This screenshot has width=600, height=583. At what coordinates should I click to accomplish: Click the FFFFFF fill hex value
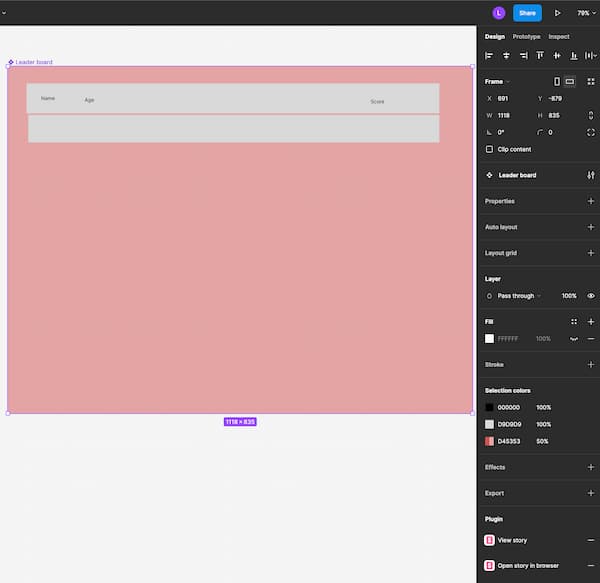click(x=508, y=339)
